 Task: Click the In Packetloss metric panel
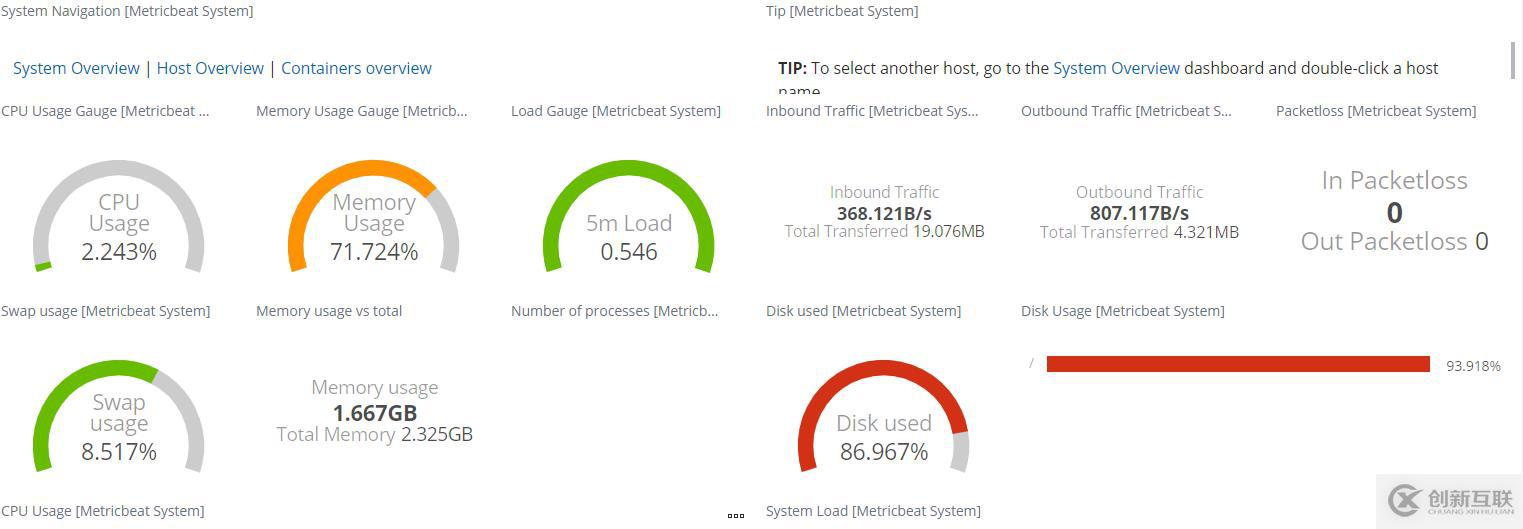click(x=1394, y=211)
